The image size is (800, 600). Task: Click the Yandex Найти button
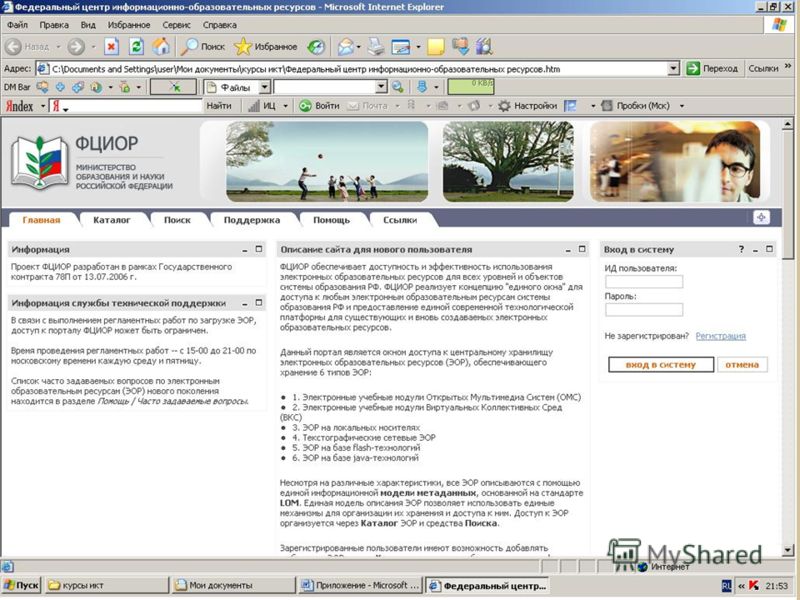click(x=219, y=106)
